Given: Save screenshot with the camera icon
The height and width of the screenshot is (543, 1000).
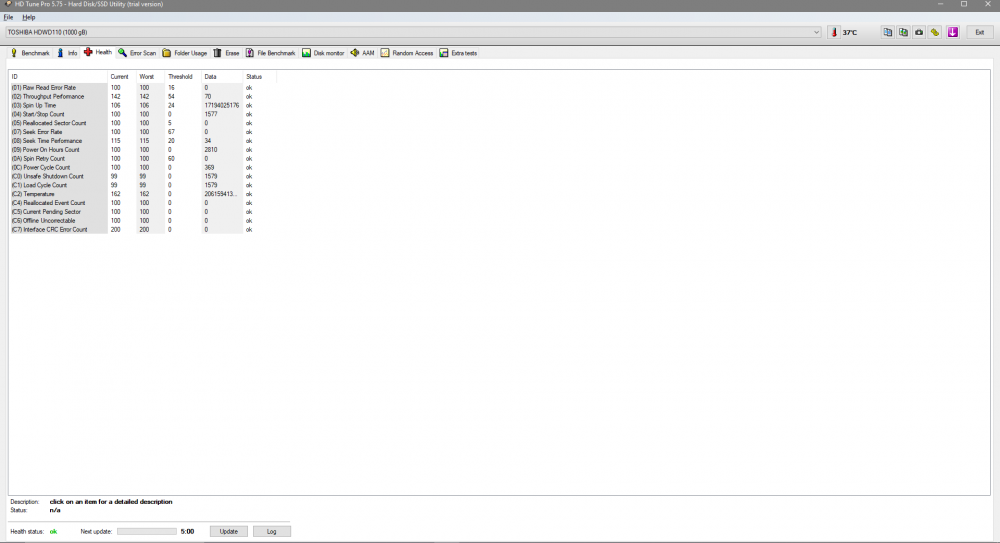Looking at the screenshot, I should pyautogui.click(x=919, y=32).
